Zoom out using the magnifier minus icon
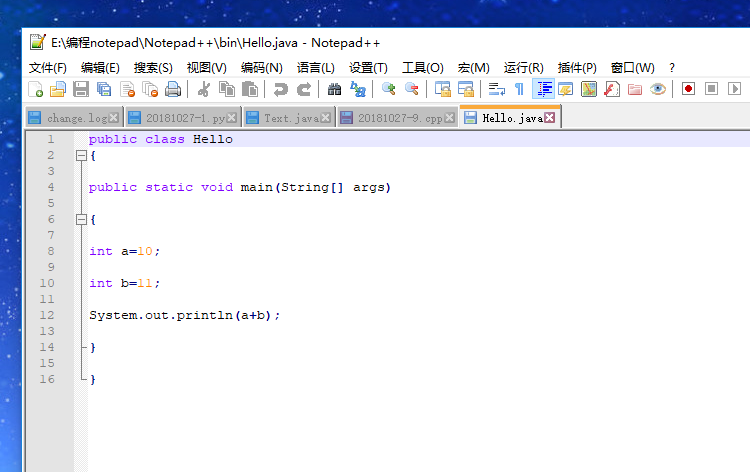 (x=411, y=89)
